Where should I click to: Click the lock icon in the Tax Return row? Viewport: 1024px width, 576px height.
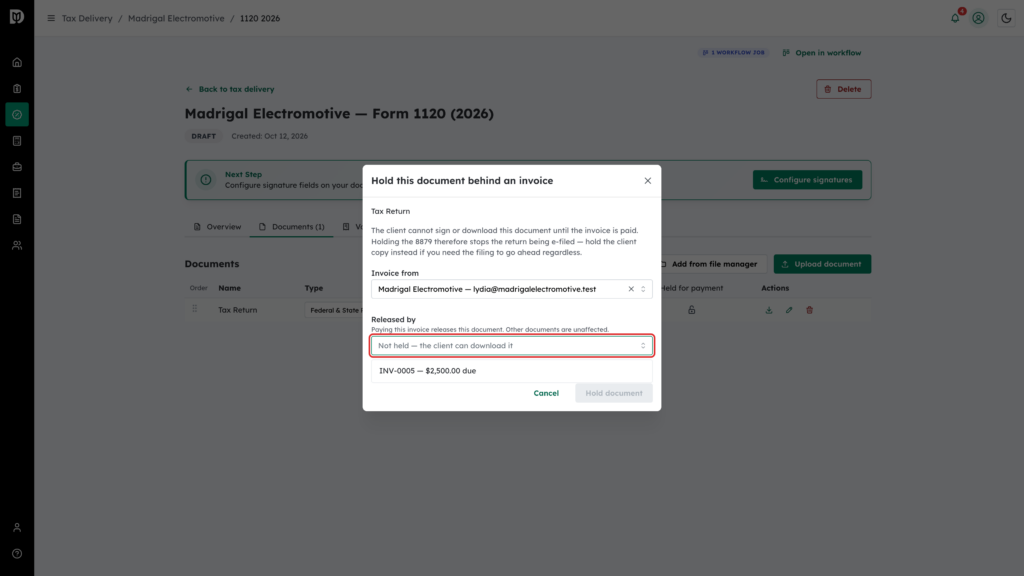(692, 310)
